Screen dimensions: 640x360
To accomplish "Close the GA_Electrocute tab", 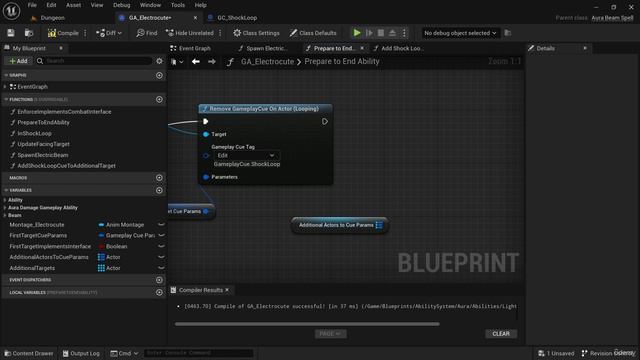I will click(x=195, y=18).
